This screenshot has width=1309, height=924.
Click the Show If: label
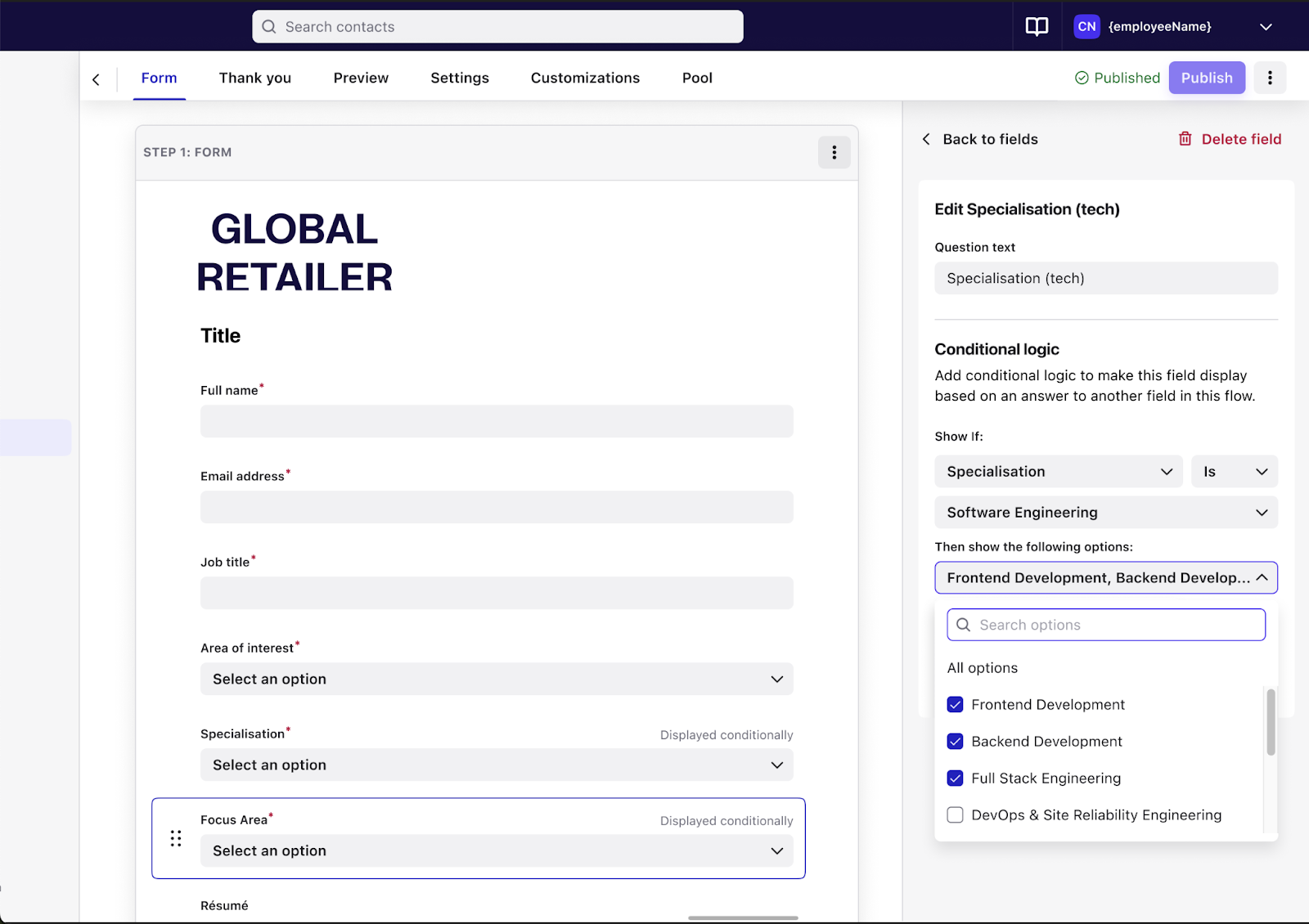point(959,437)
